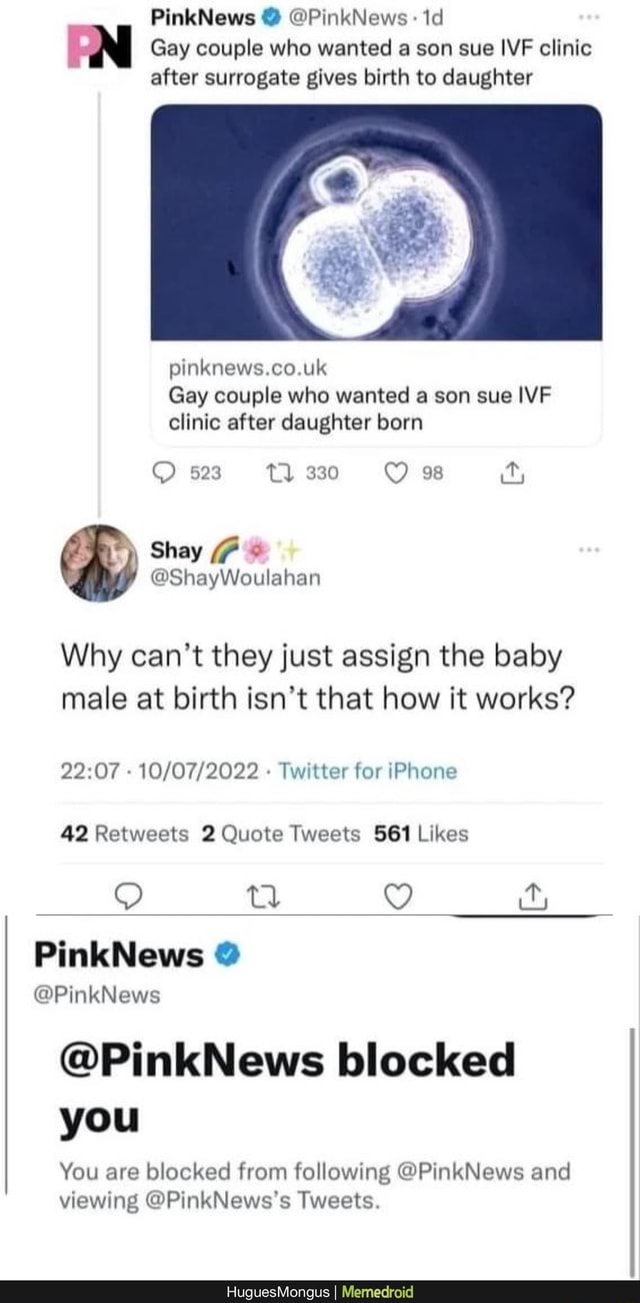View the 561 Likes list

click(x=420, y=833)
